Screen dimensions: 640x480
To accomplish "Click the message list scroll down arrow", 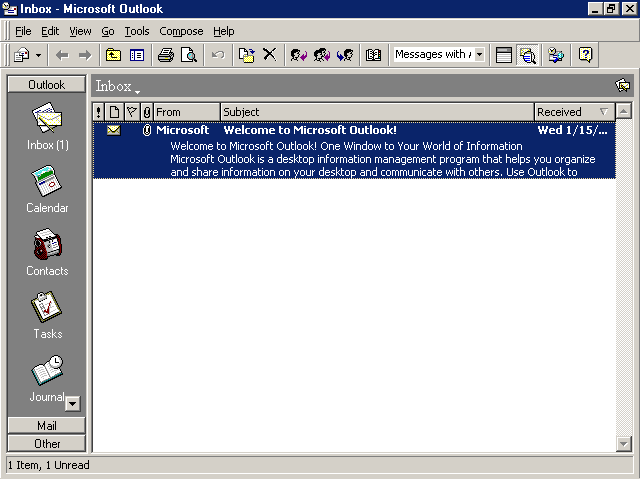I will coord(624,444).
